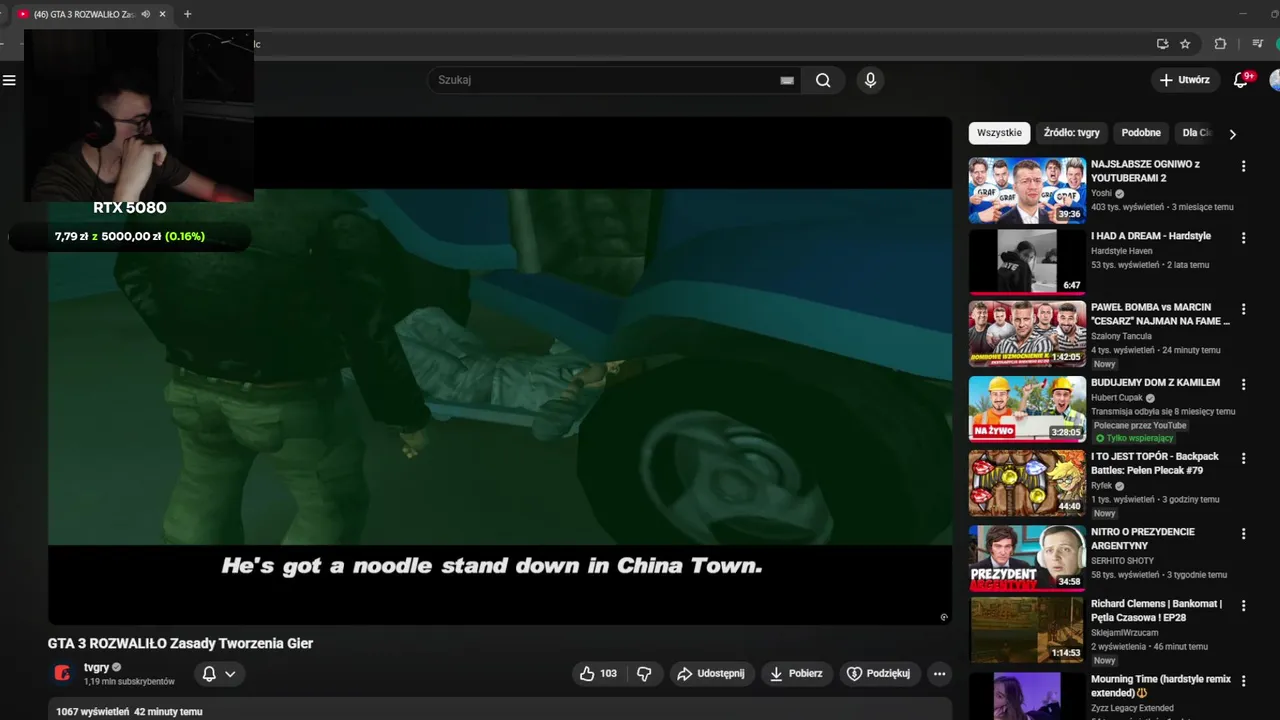Open a new browser tab
Viewport: 1280px width, 720px height.
pos(187,14)
